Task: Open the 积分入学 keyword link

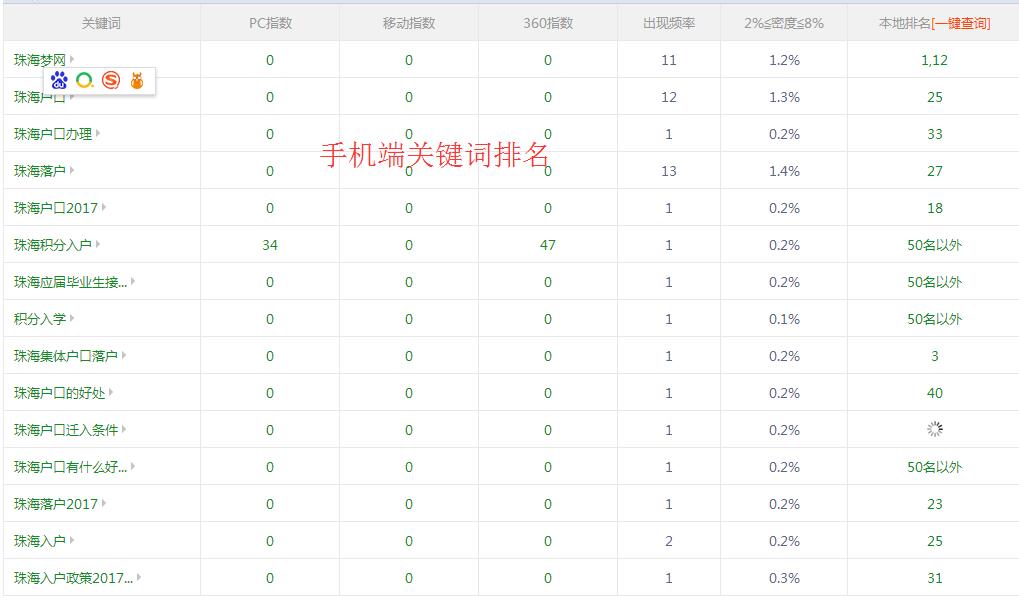Action: coord(40,319)
